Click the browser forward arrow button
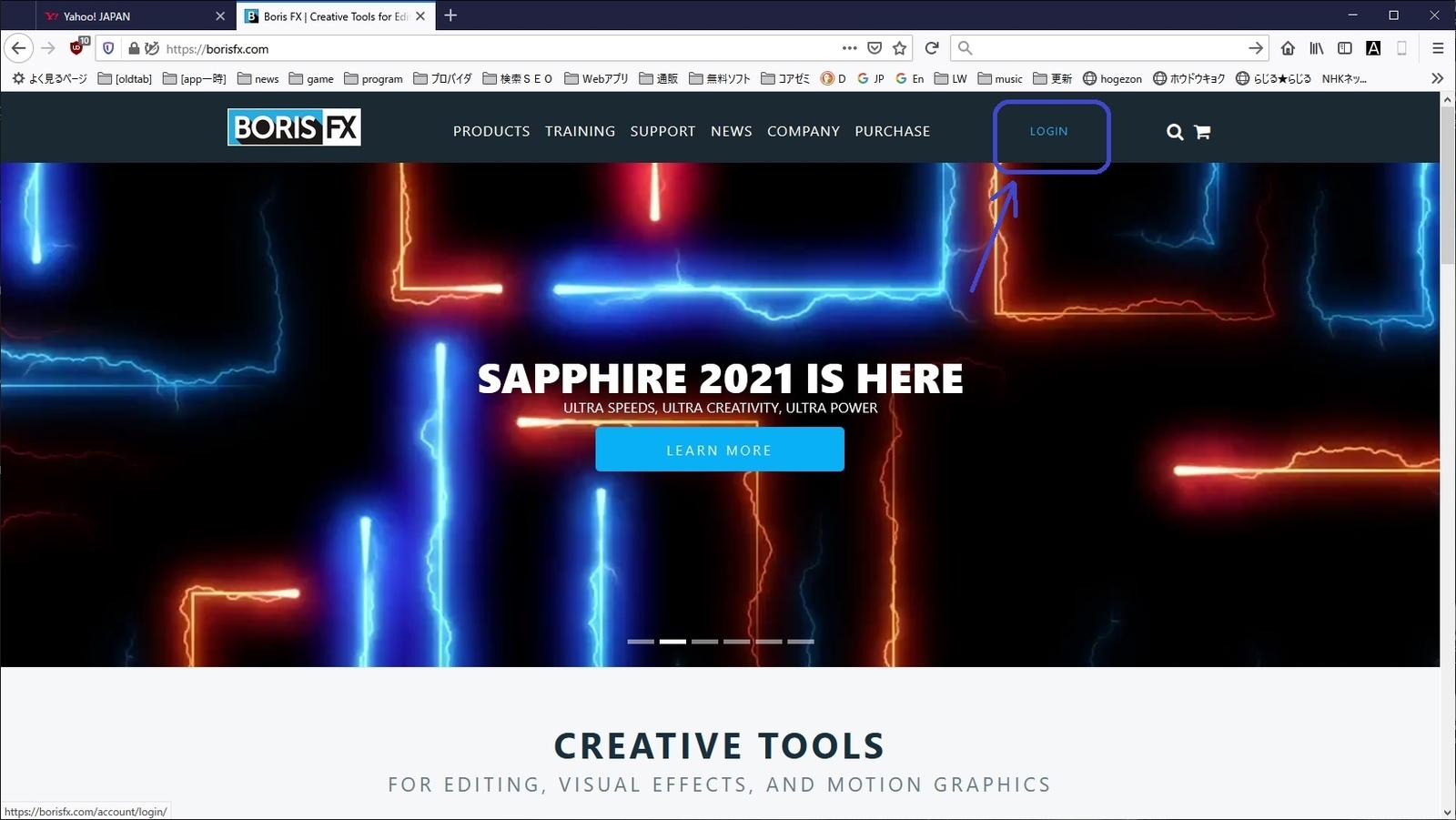The height and width of the screenshot is (820, 1456). (48, 48)
